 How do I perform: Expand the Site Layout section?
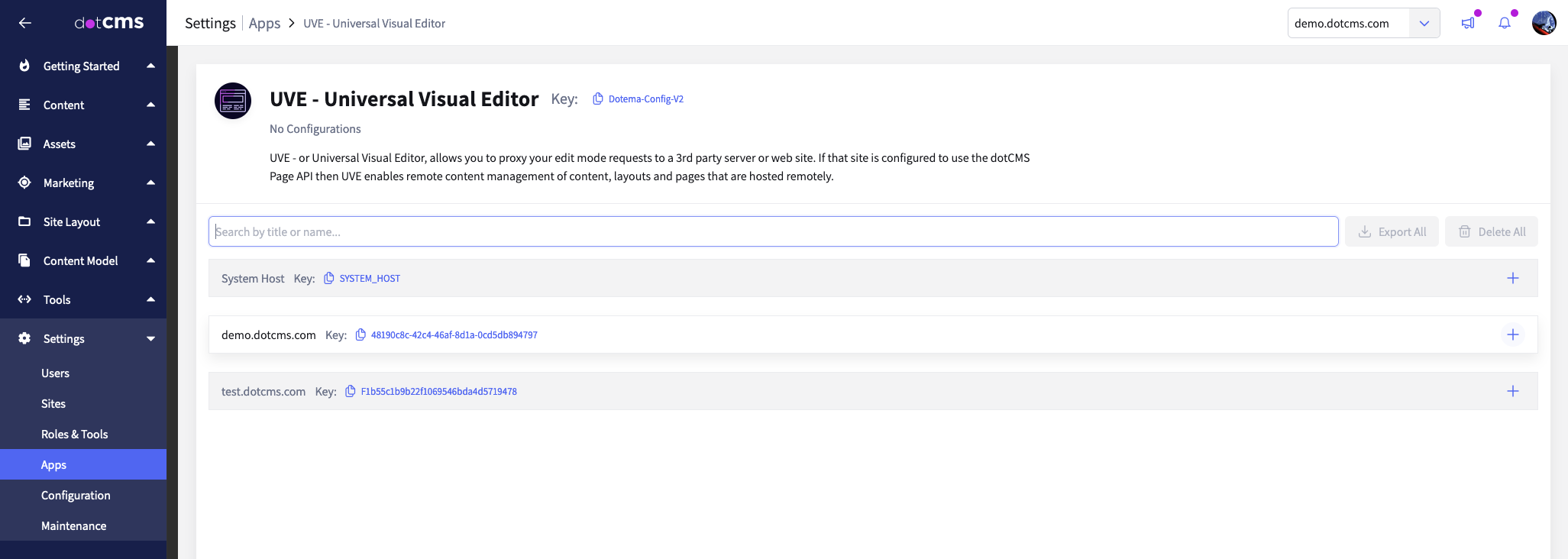(83, 221)
